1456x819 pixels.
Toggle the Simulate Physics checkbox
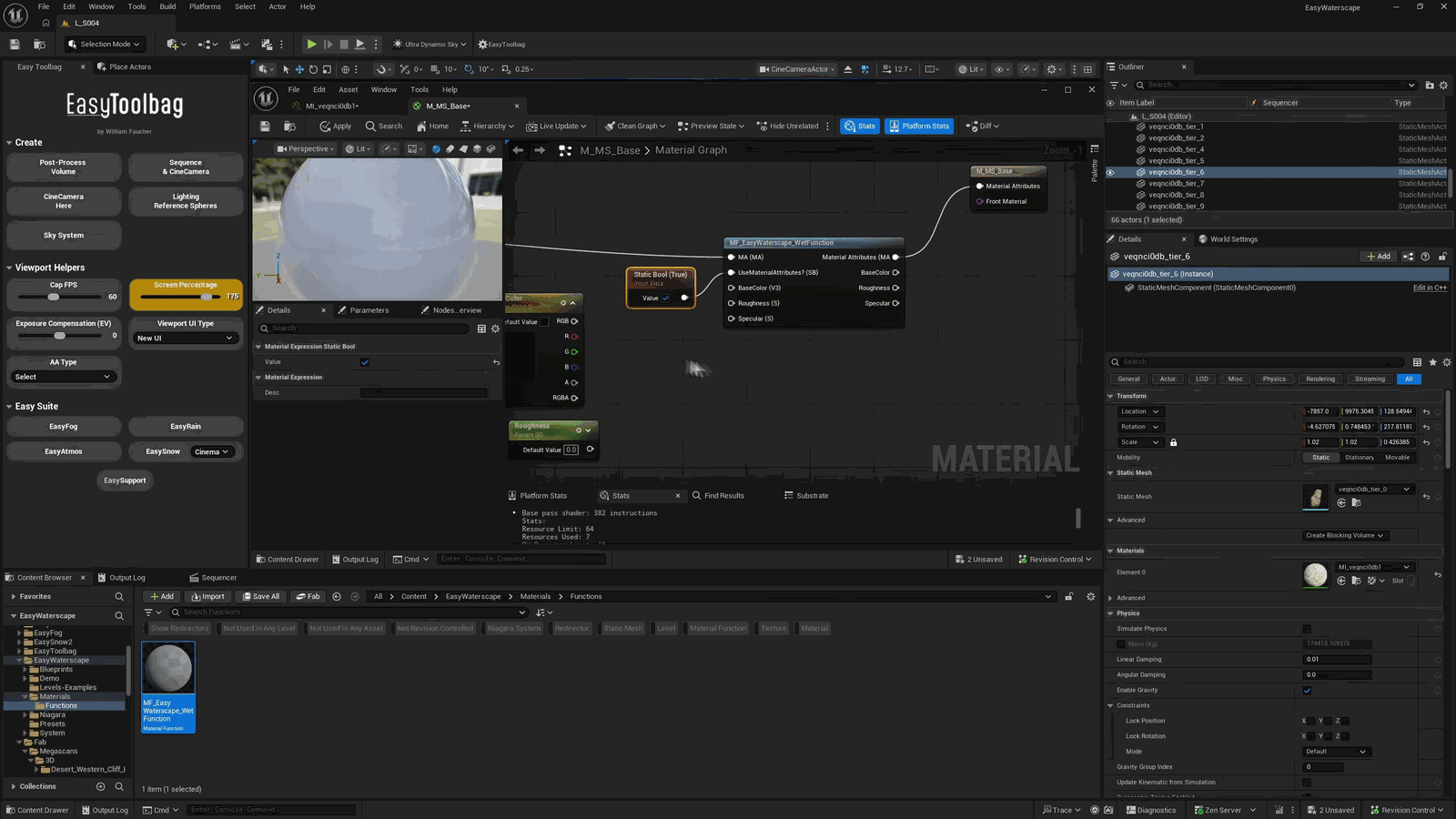[x=1308, y=629]
